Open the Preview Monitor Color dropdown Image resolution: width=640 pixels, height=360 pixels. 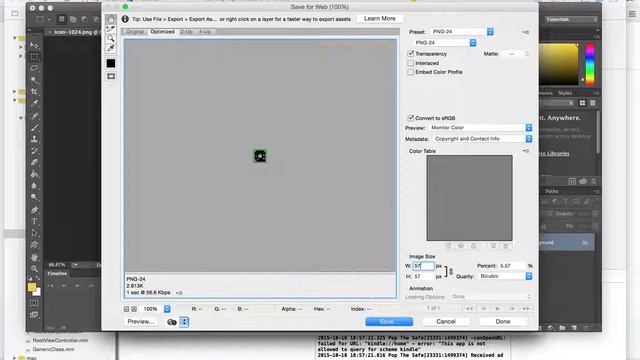tap(480, 128)
